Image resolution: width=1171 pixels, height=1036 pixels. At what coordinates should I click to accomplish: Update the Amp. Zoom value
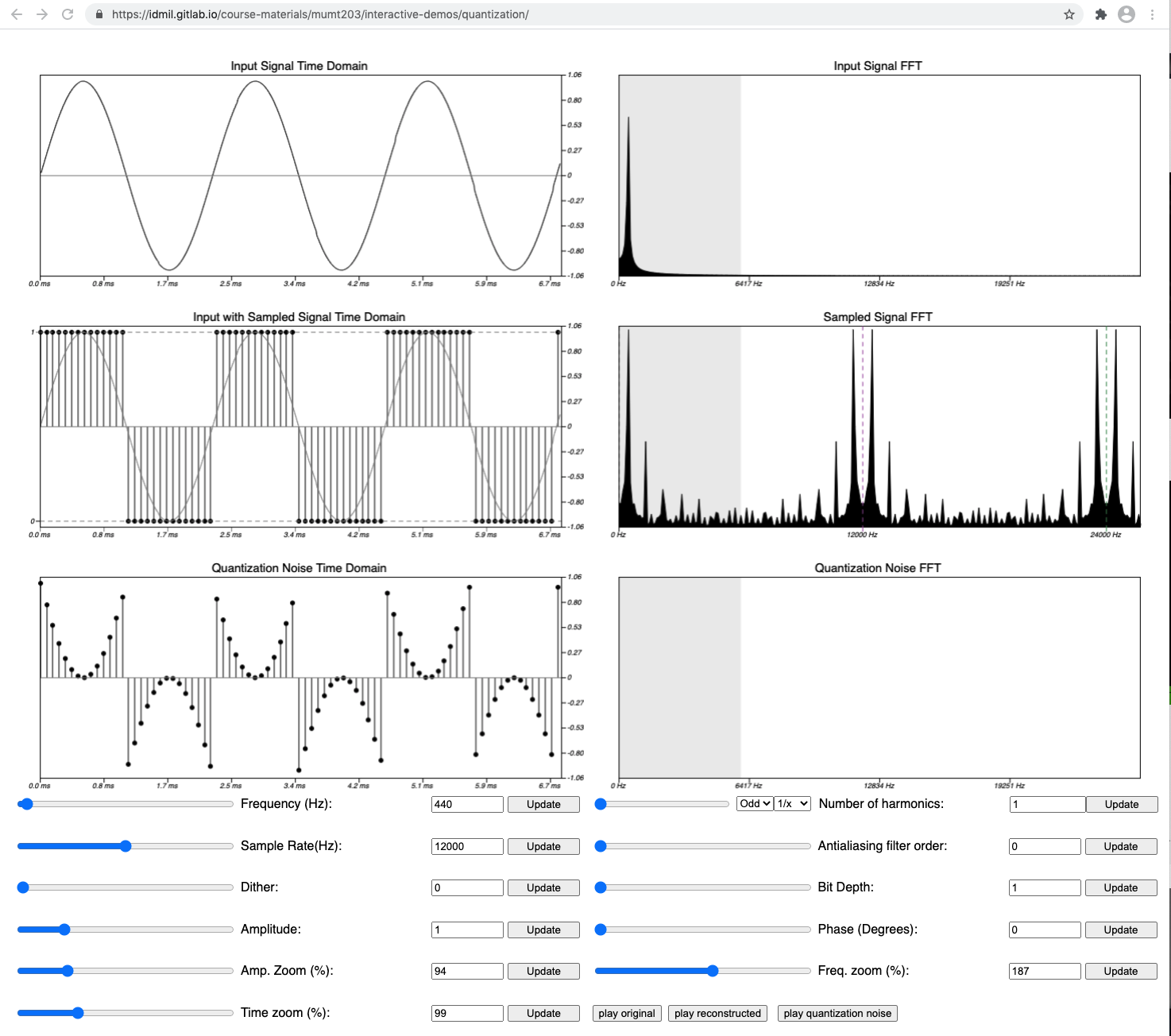click(543, 971)
